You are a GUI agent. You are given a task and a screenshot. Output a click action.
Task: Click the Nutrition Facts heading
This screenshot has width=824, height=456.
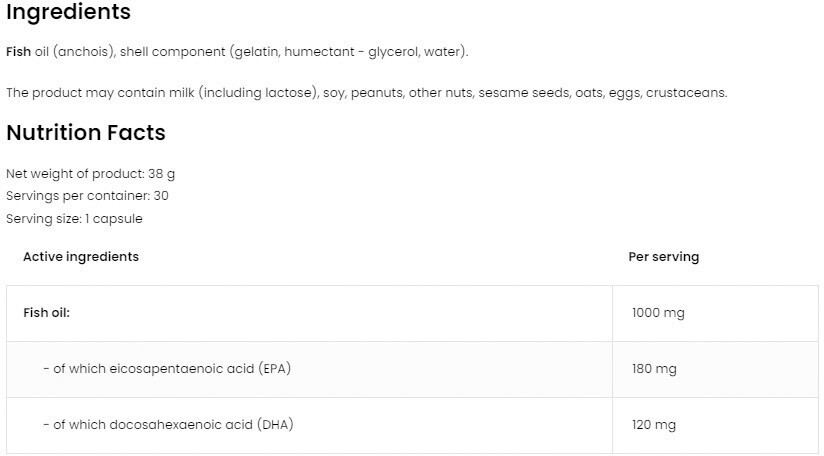[86, 132]
